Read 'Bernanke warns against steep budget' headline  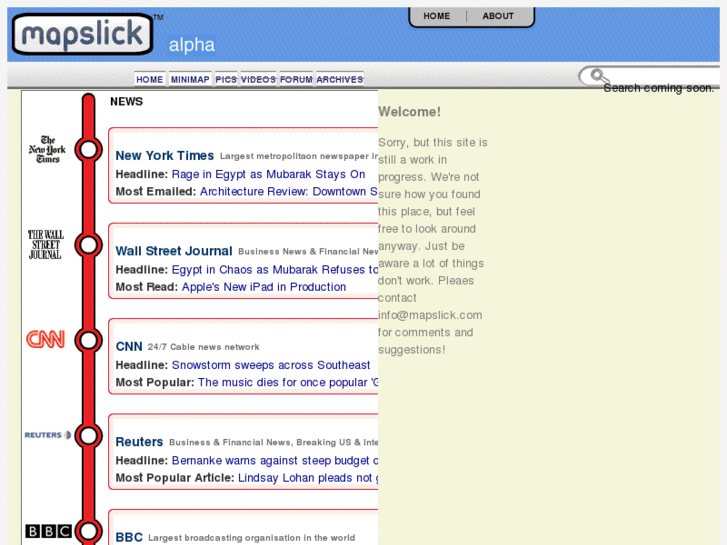275,461
